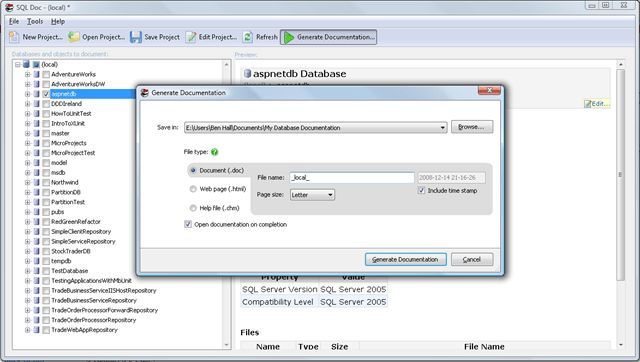Select the Web page (.html) radio button
This screenshot has width=640, height=362.
193,189
